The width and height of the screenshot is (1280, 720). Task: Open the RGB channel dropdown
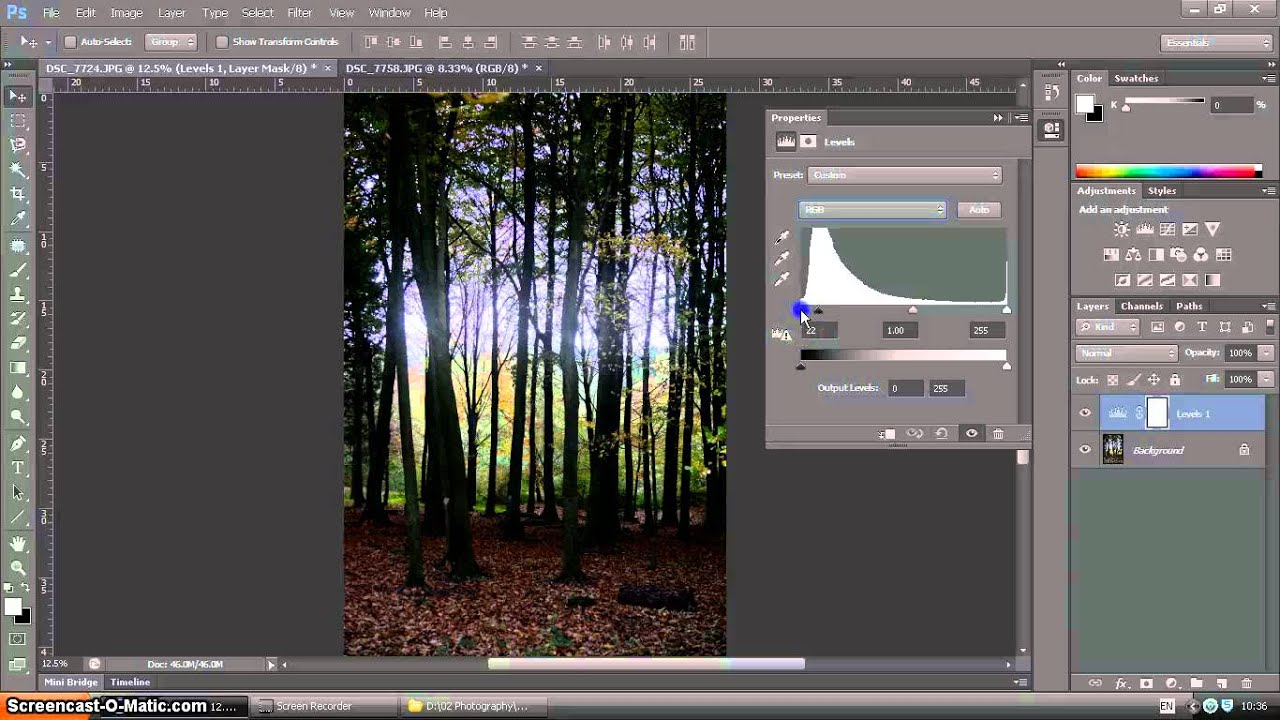coord(872,210)
